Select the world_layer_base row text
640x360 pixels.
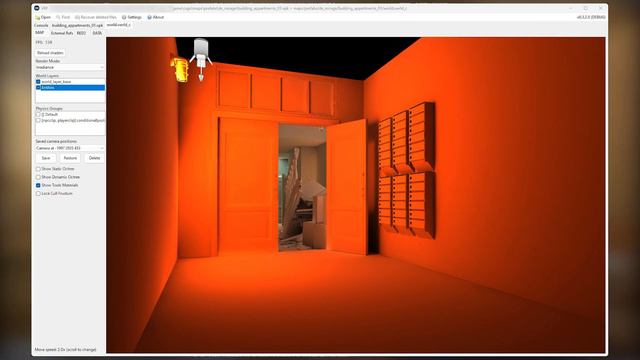click(56, 82)
